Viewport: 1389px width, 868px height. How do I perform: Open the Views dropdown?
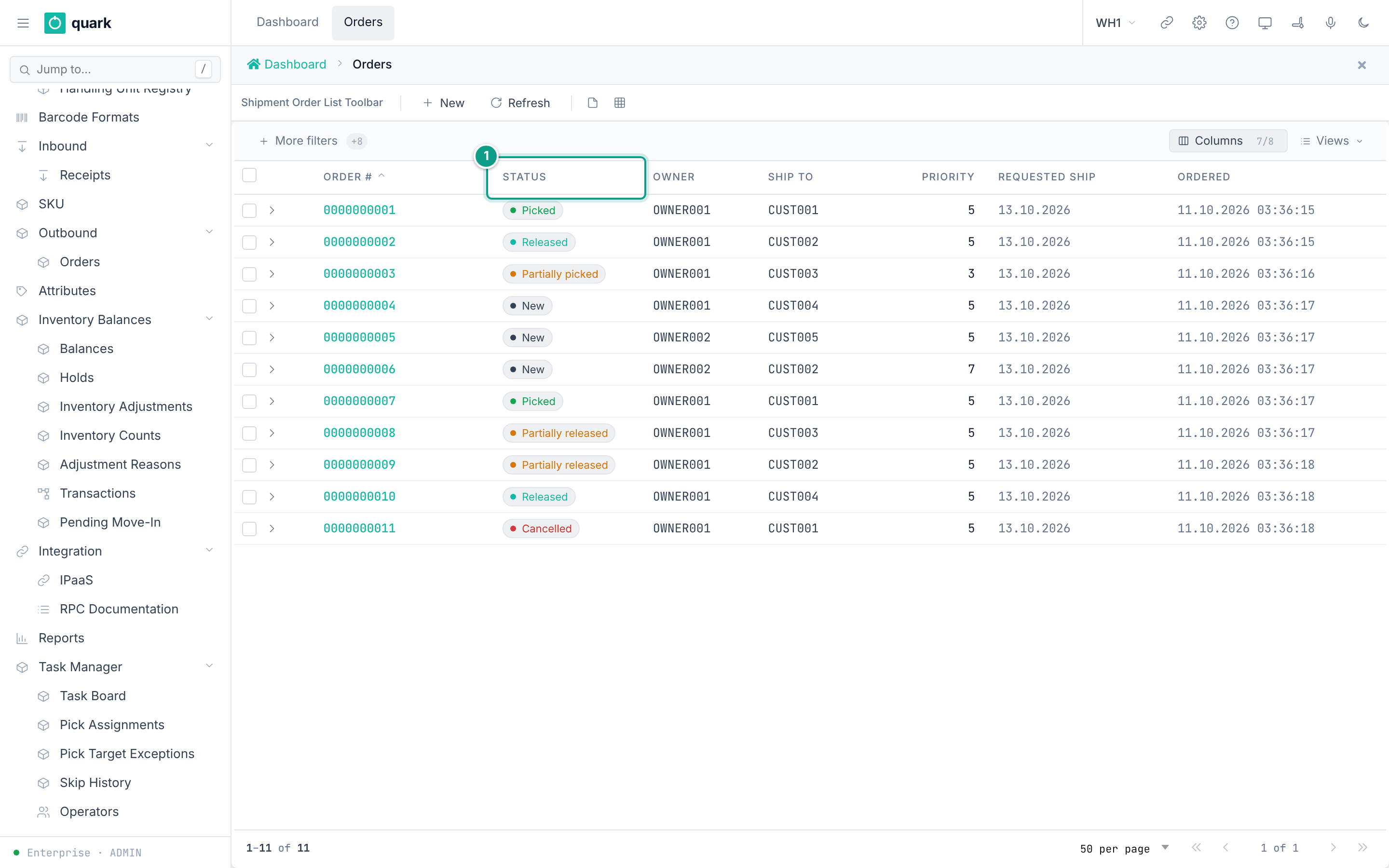point(1332,141)
